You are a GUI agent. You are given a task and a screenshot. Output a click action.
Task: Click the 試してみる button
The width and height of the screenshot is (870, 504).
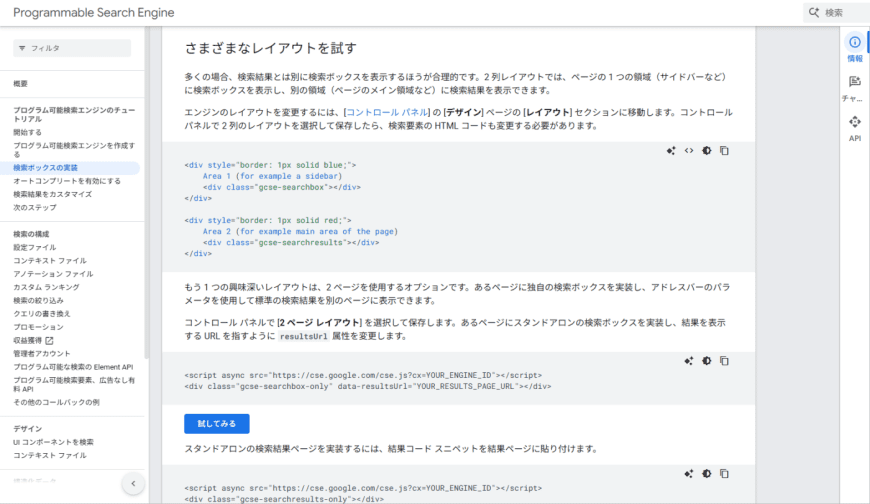[216, 424]
